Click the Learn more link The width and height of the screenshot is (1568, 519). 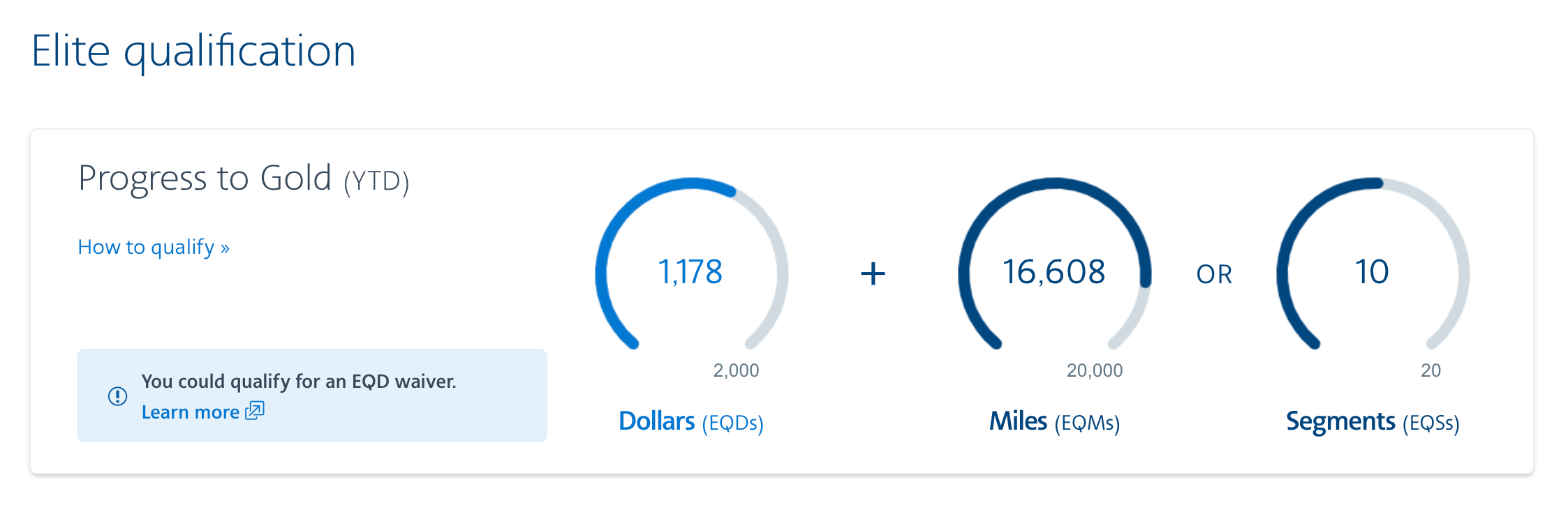[x=190, y=412]
